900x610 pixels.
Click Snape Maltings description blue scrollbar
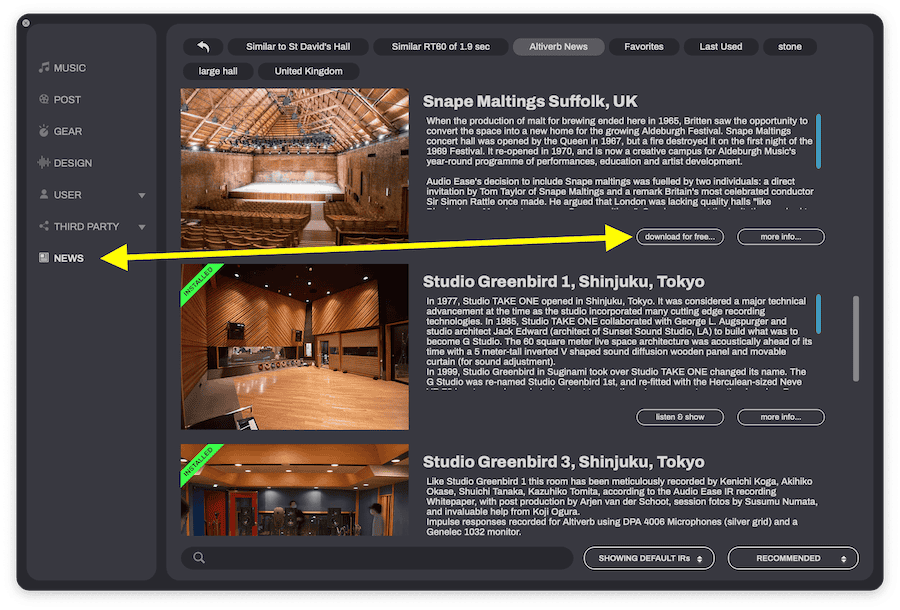pos(818,141)
